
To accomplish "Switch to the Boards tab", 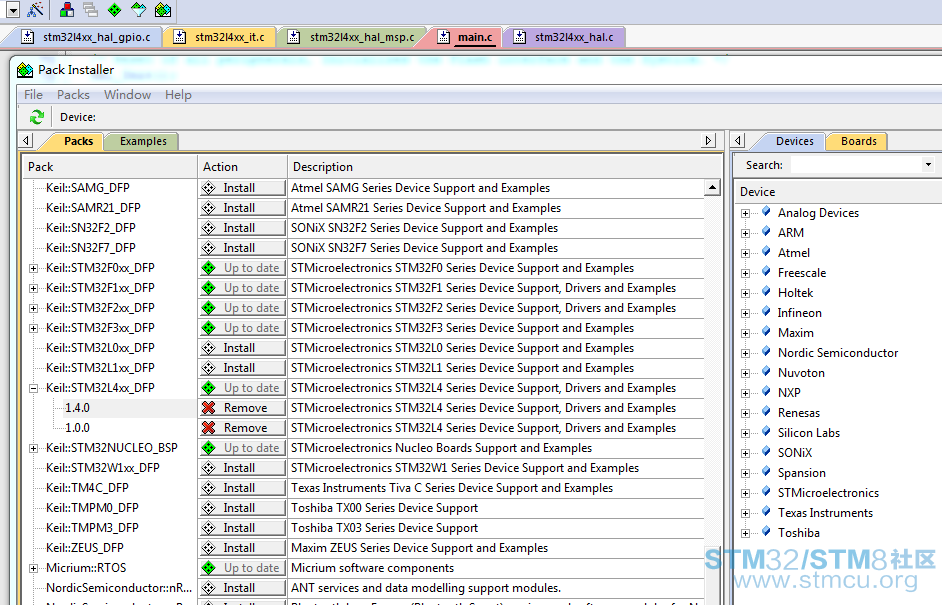I will (x=858, y=141).
